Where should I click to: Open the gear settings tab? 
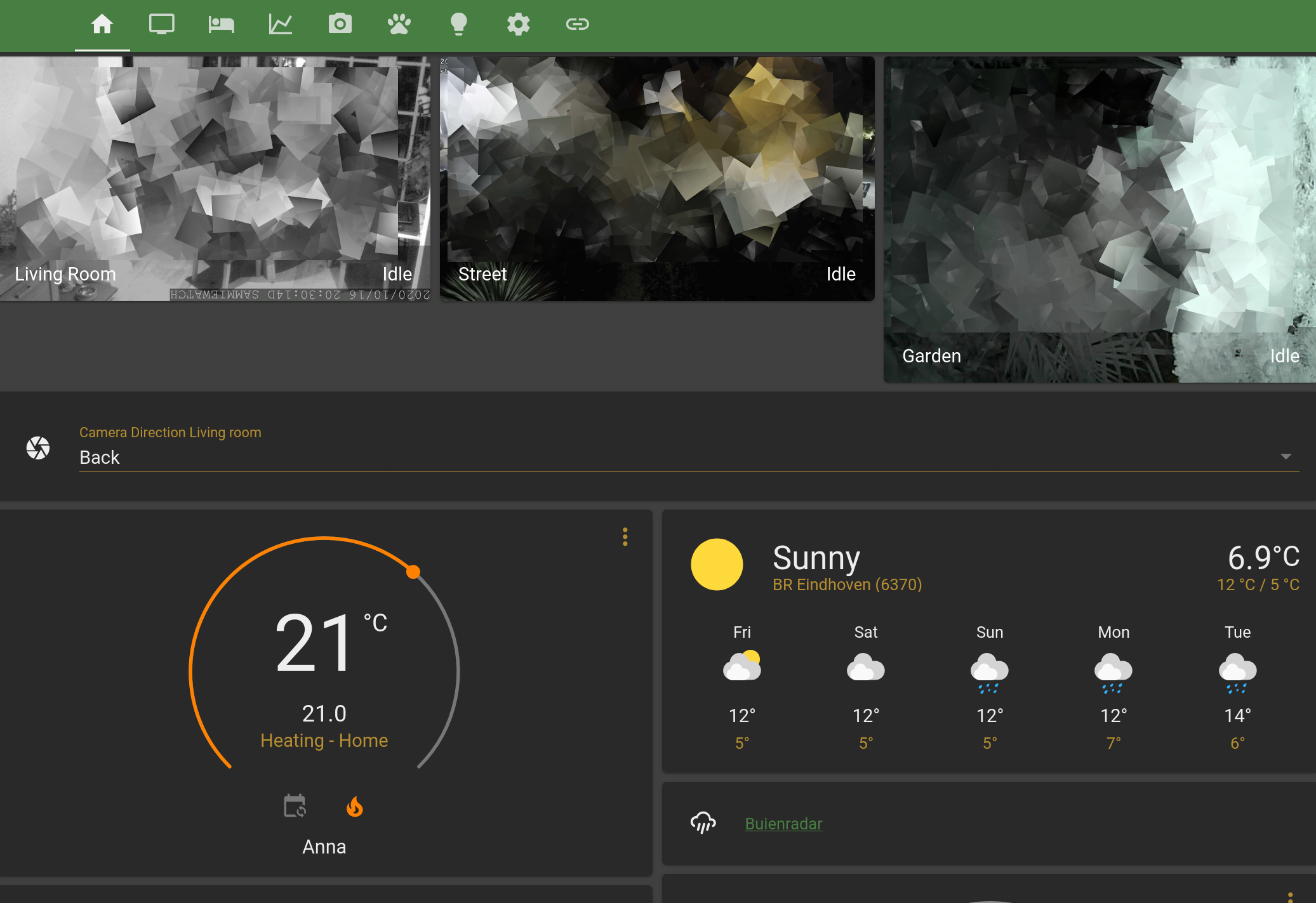coord(518,25)
